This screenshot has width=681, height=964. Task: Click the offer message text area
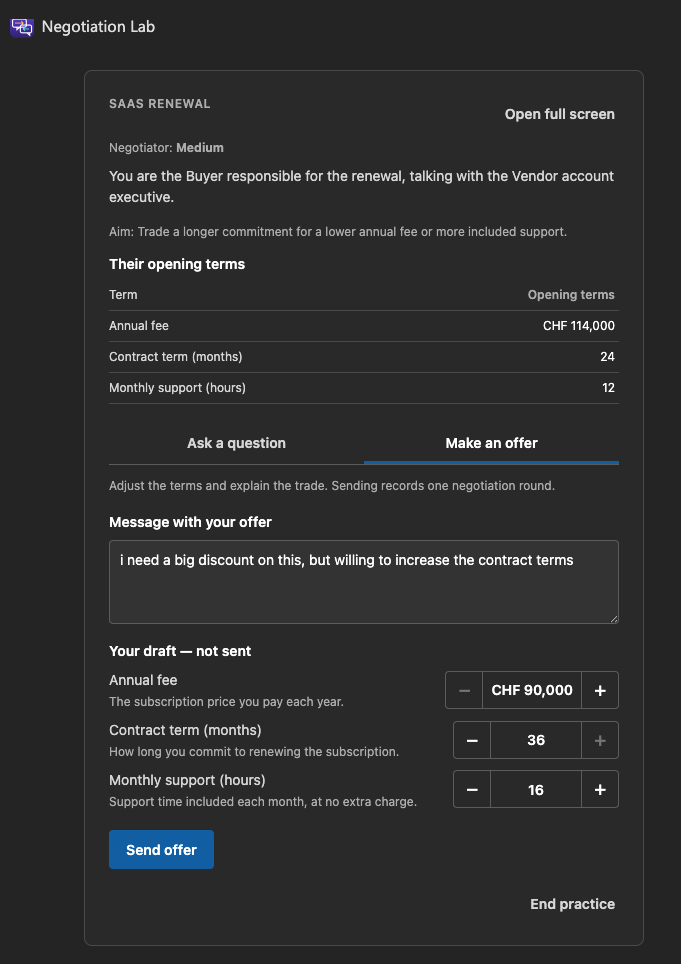[364, 582]
